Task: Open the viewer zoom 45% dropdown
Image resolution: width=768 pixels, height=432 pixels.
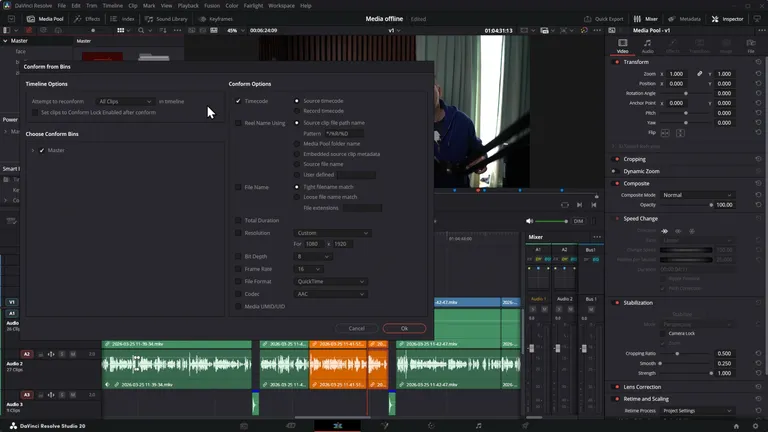Action: click(236, 30)
